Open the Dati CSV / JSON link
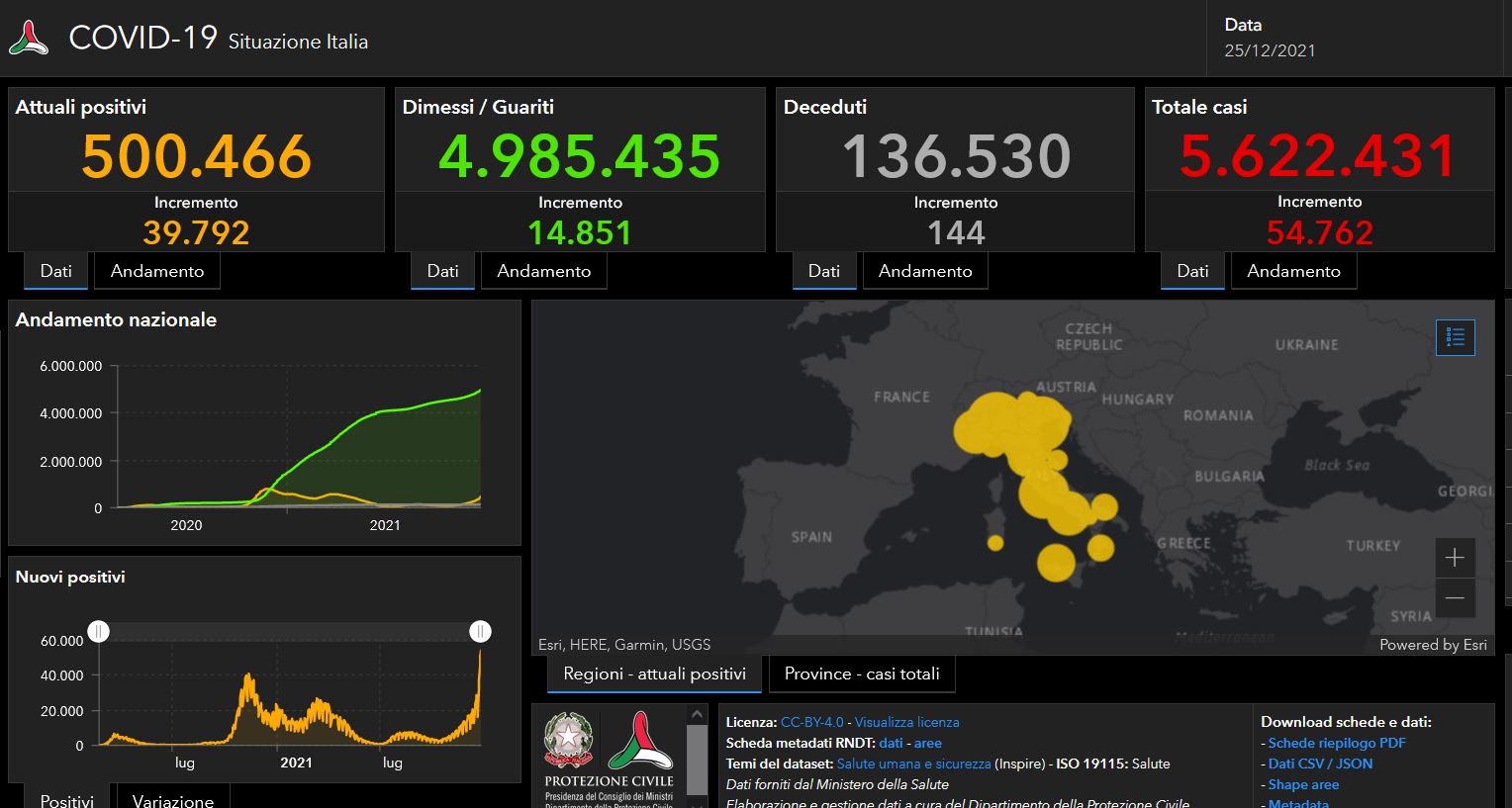The width and height of the screenshot is (1512, 808). coord(1320,763)
